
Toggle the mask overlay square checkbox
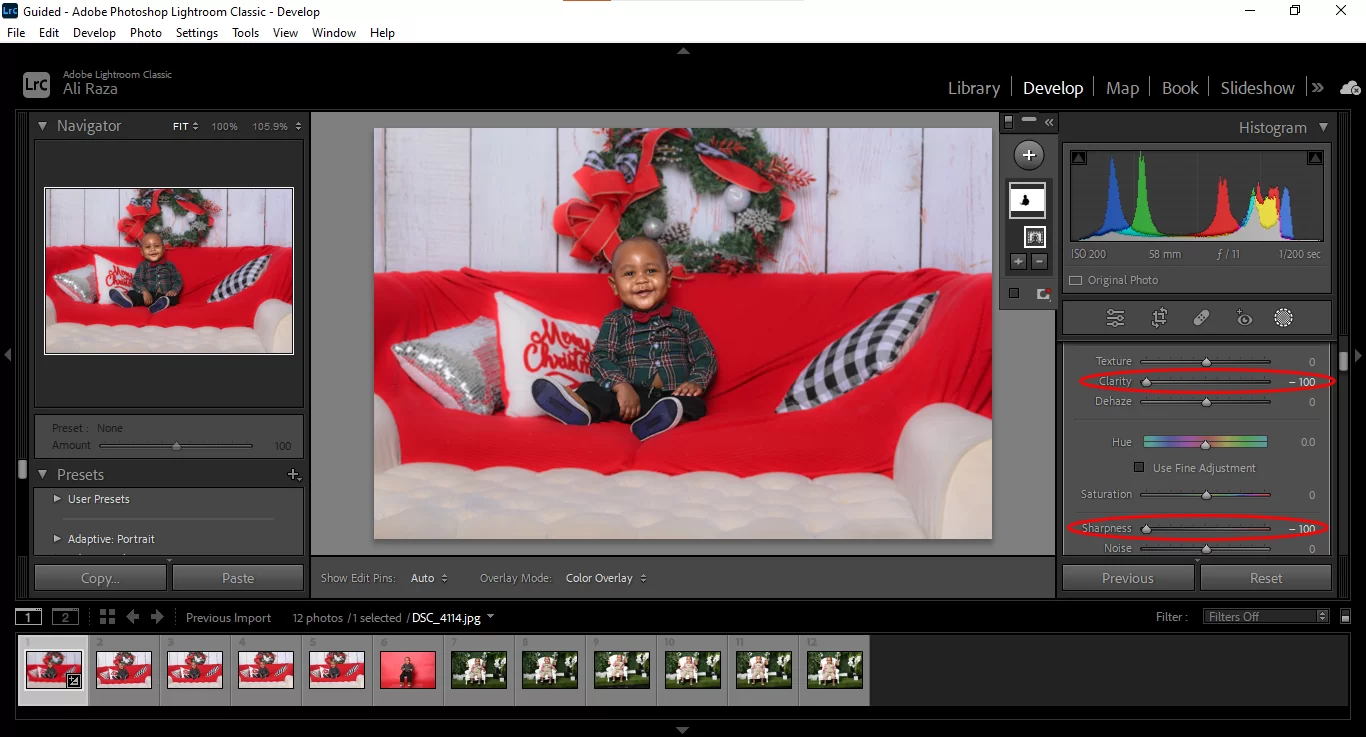(x=1014, y=293)
